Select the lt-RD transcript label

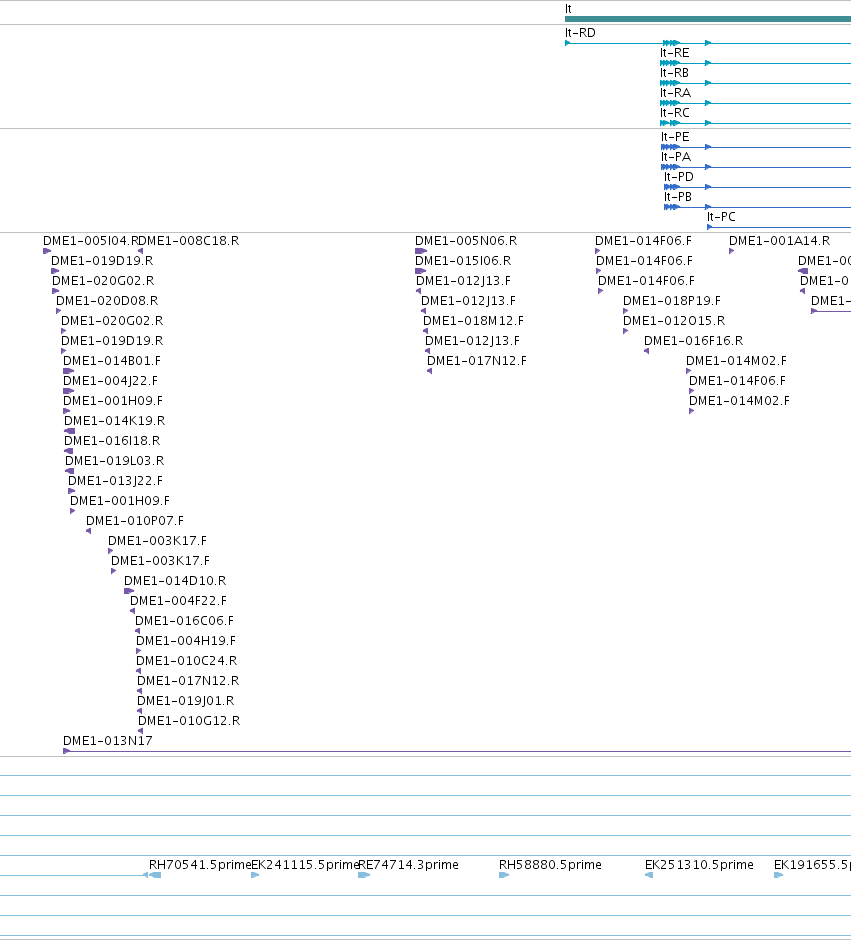pos(580,33)
